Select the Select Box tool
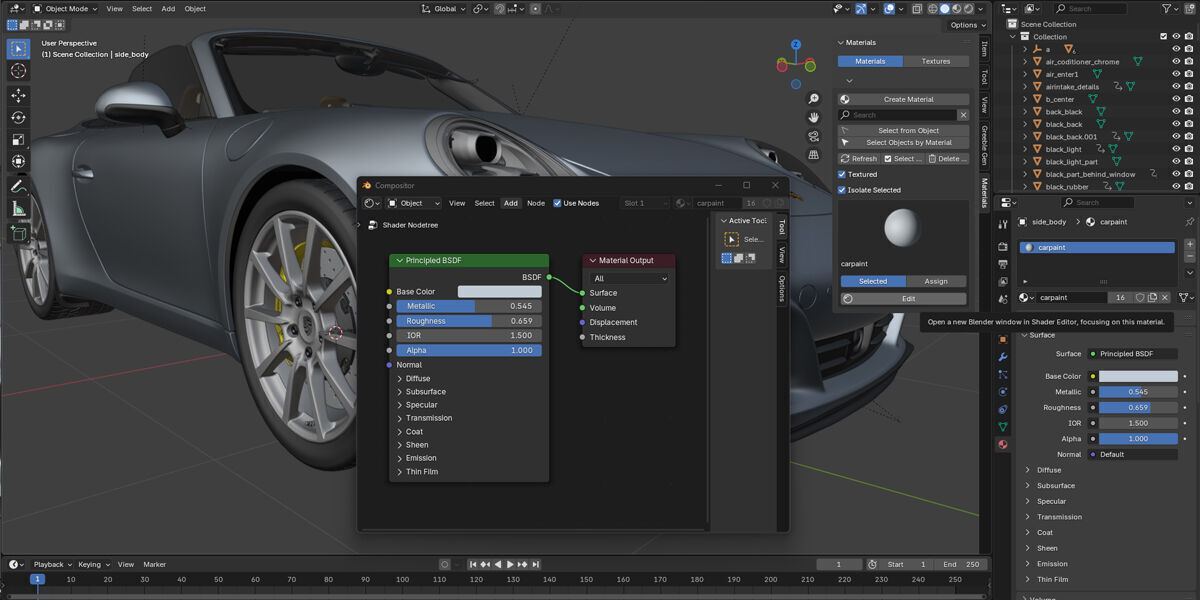The height and width of the screenshot is (600, 1200). tap(18, 48)
